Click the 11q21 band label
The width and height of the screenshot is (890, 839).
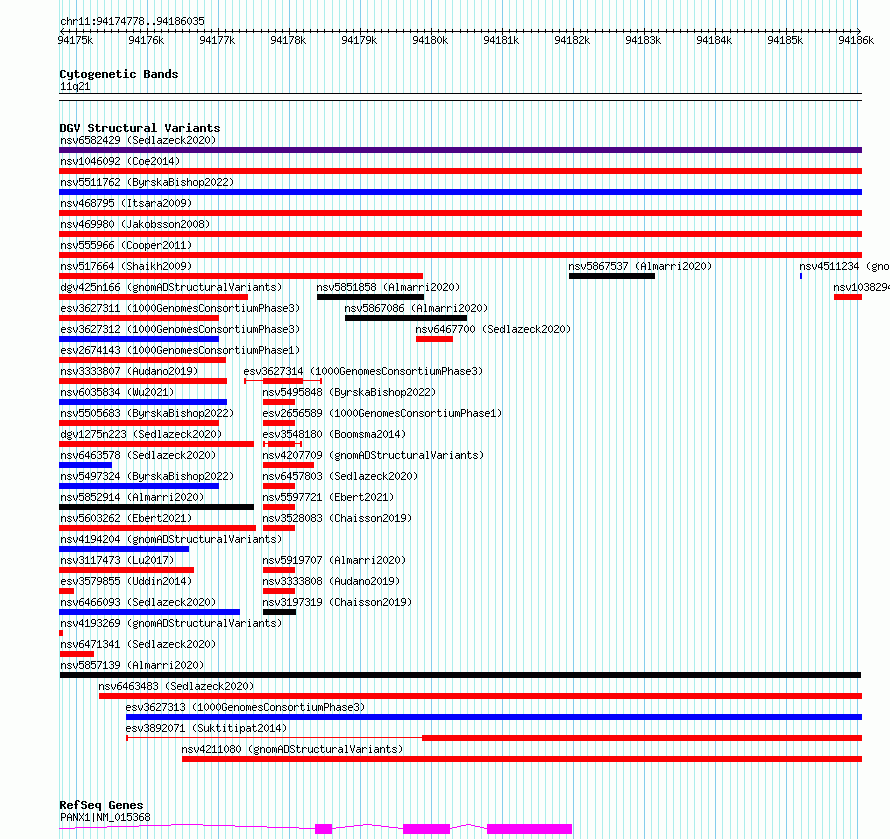coord(75,86)
